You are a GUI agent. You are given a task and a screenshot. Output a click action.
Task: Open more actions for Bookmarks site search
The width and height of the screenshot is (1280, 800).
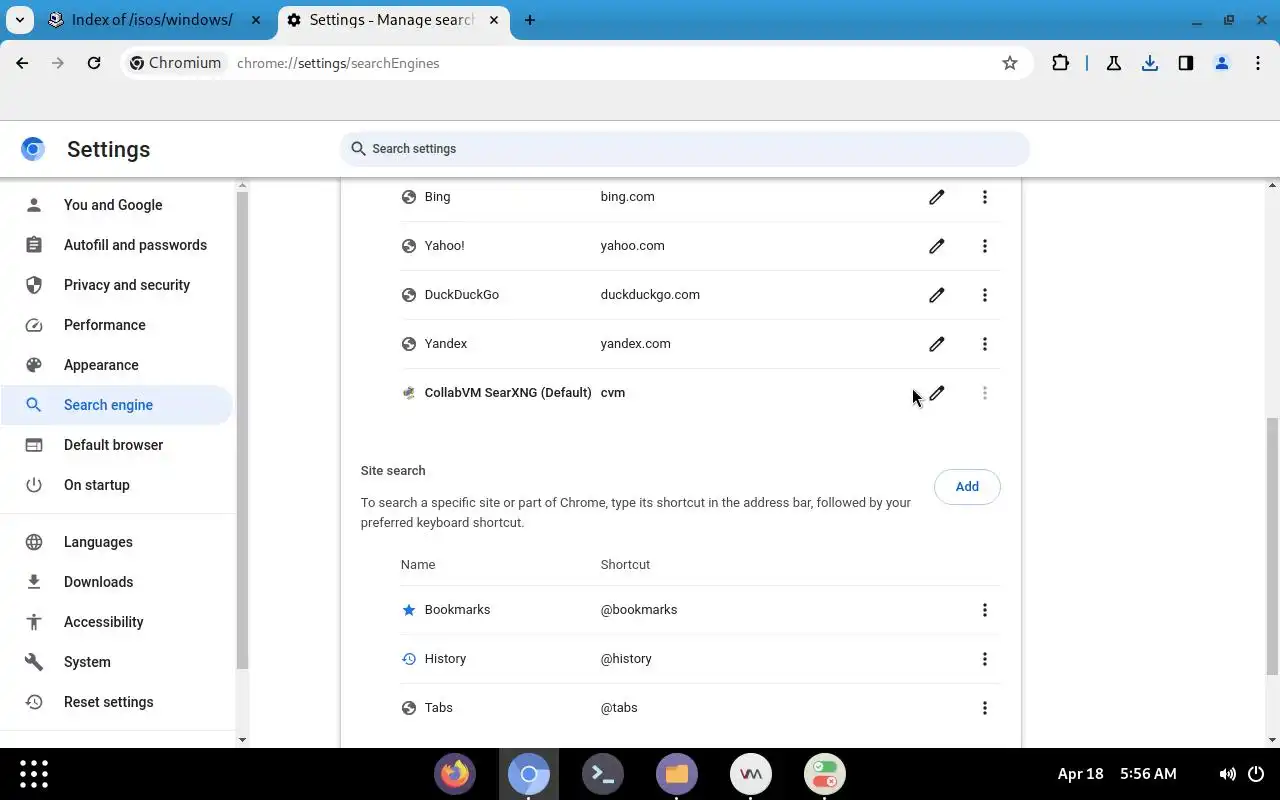984,610
